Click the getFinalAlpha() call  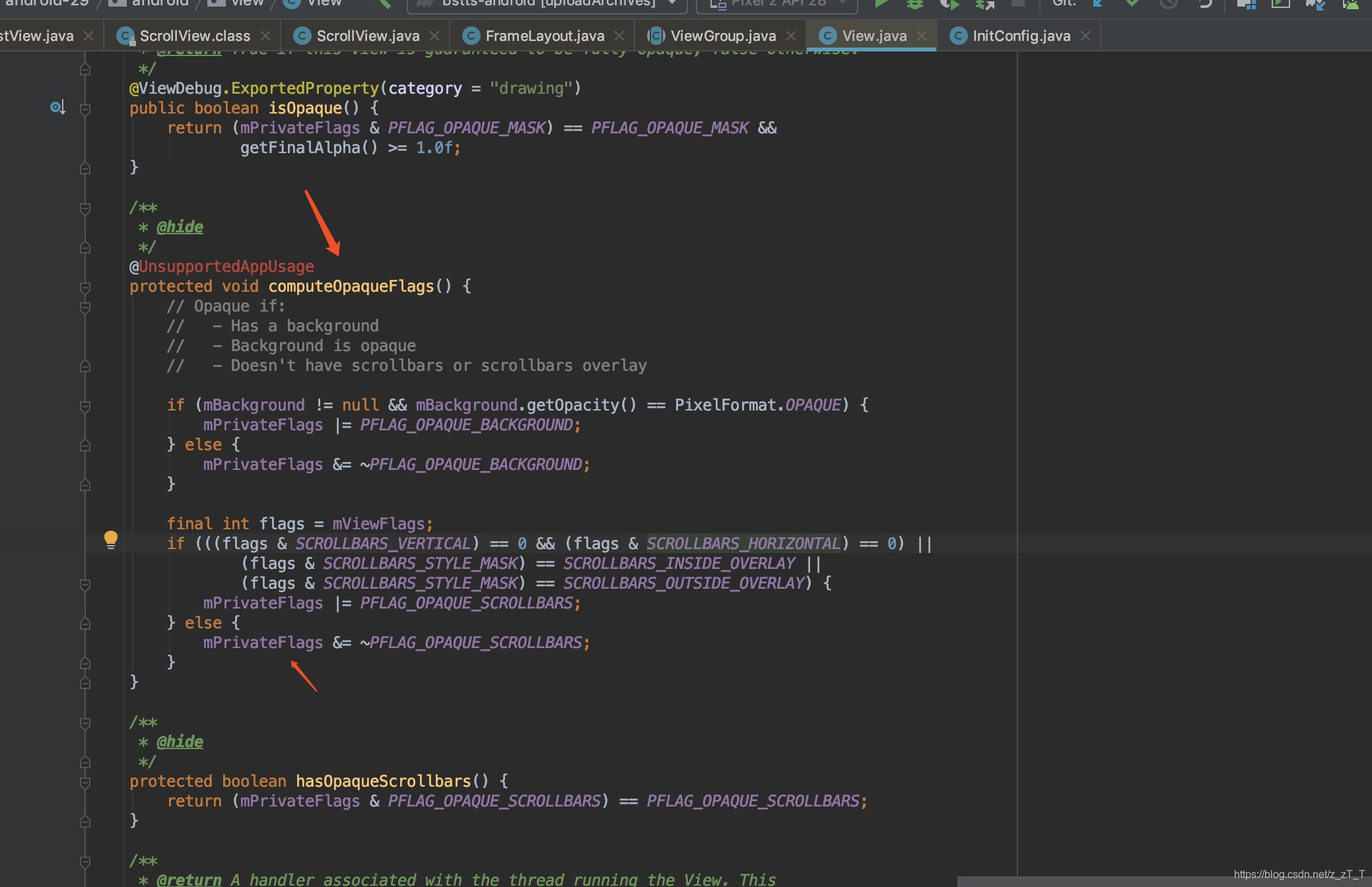pos(309,148)
